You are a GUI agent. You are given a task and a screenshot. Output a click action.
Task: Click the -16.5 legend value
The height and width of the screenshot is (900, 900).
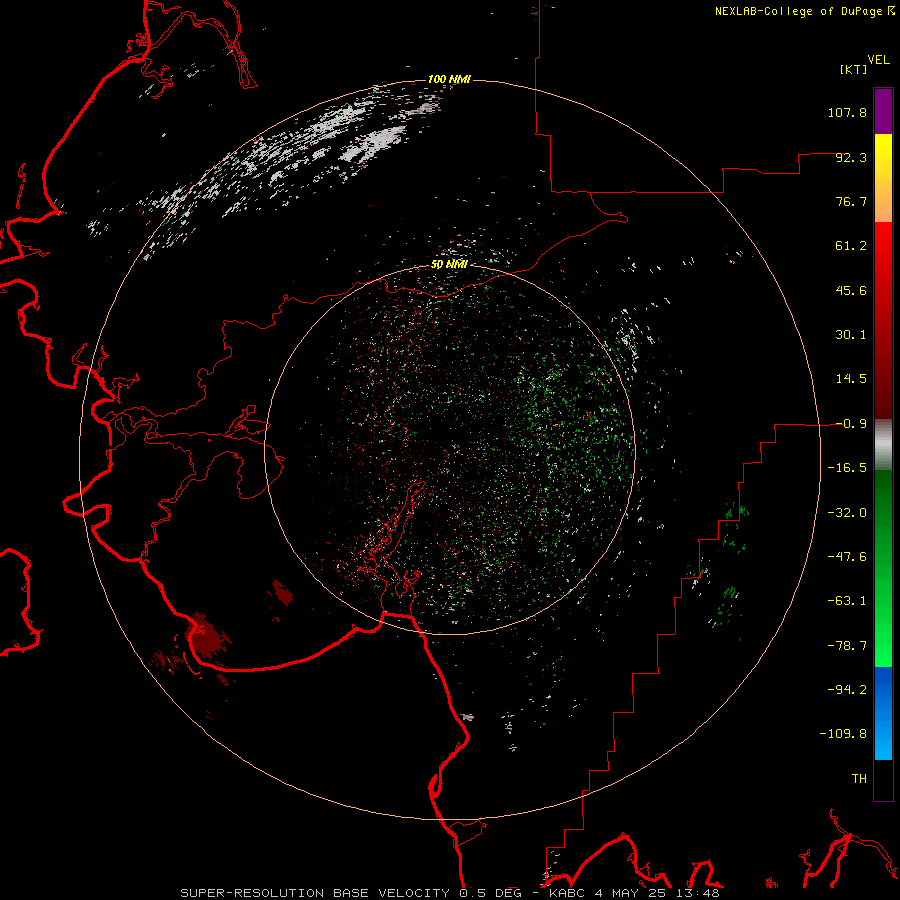tap(847, 468)
